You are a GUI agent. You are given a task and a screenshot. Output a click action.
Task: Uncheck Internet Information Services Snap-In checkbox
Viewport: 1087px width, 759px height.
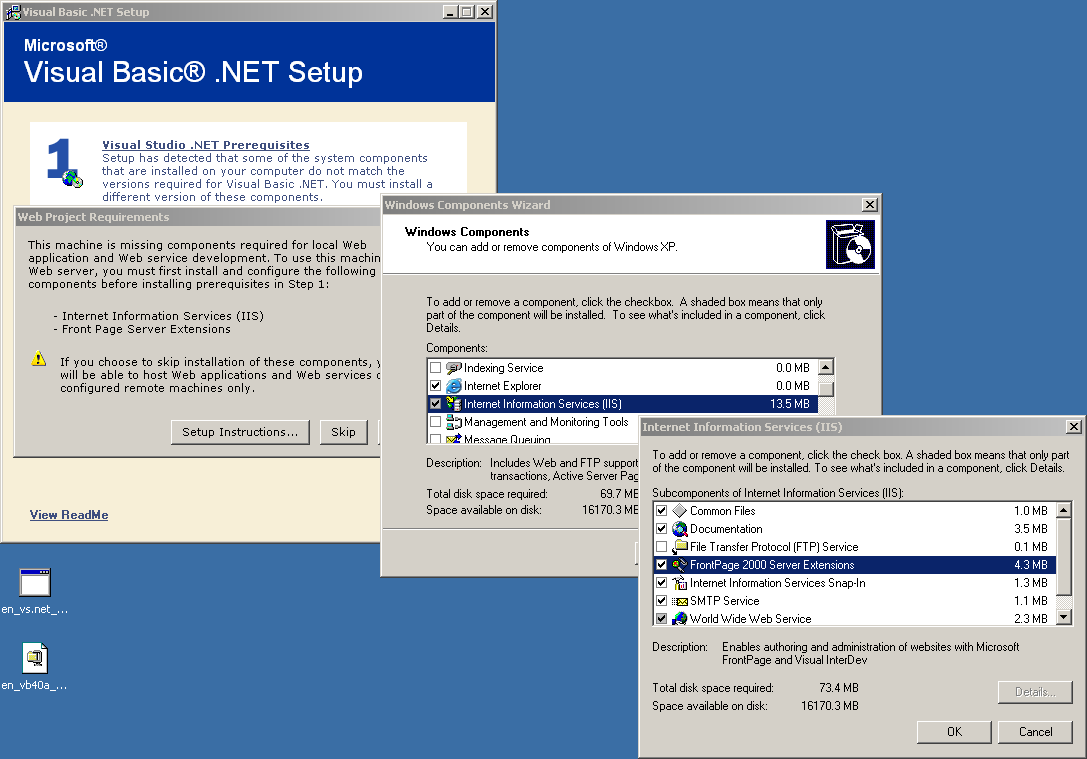pyautogui.click(x=661, y=583)
